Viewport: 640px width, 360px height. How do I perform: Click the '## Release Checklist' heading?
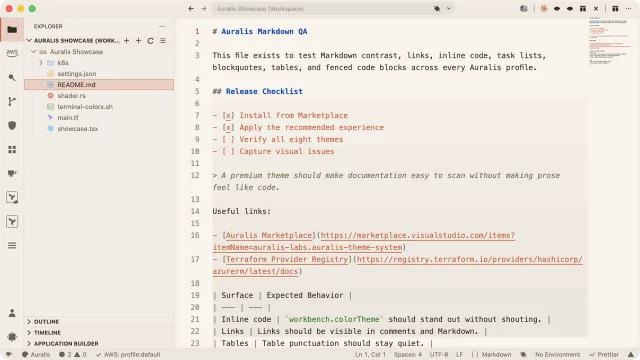258,91
